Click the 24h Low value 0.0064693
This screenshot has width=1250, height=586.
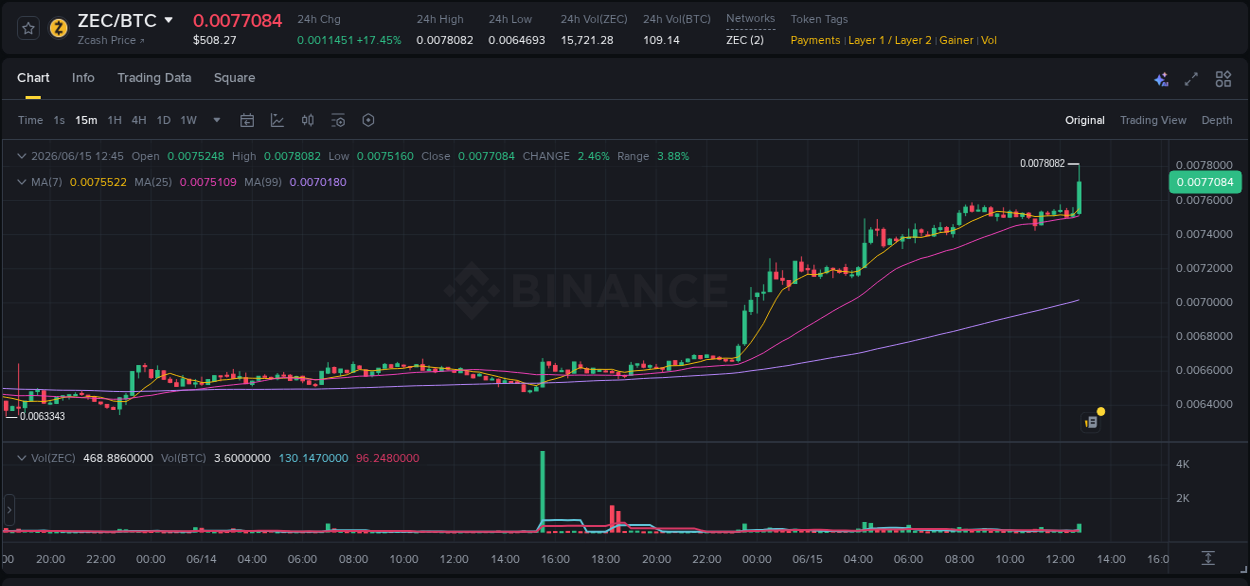click(x=517, y=40)
